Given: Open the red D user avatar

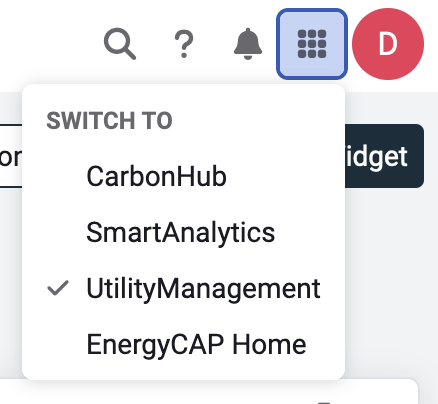Looking at the screenshot, I should (x=388, y=44).
